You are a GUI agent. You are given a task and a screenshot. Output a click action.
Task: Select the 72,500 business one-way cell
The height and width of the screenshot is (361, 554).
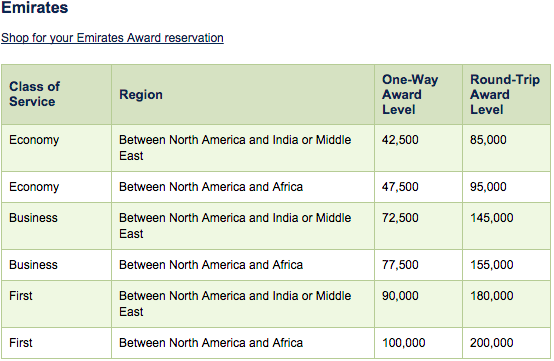400,218
